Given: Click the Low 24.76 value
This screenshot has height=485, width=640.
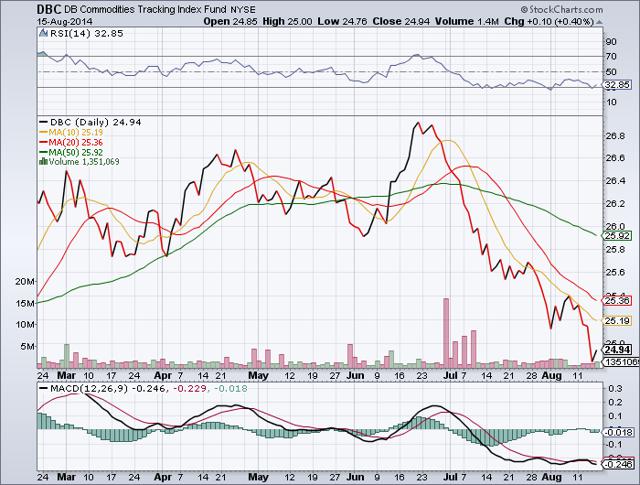Looking at the screenshot, I should click(342, 22).
